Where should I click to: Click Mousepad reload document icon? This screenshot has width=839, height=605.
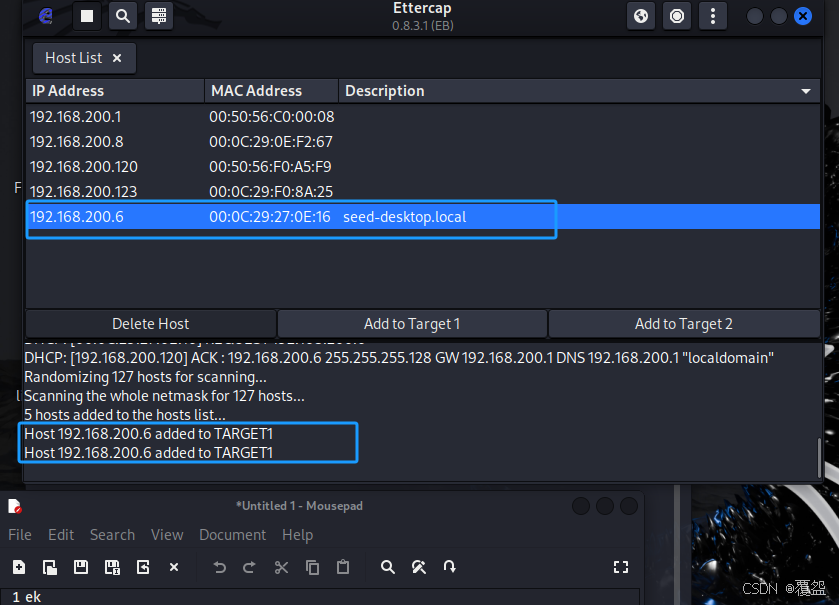(x=143, y=567)
